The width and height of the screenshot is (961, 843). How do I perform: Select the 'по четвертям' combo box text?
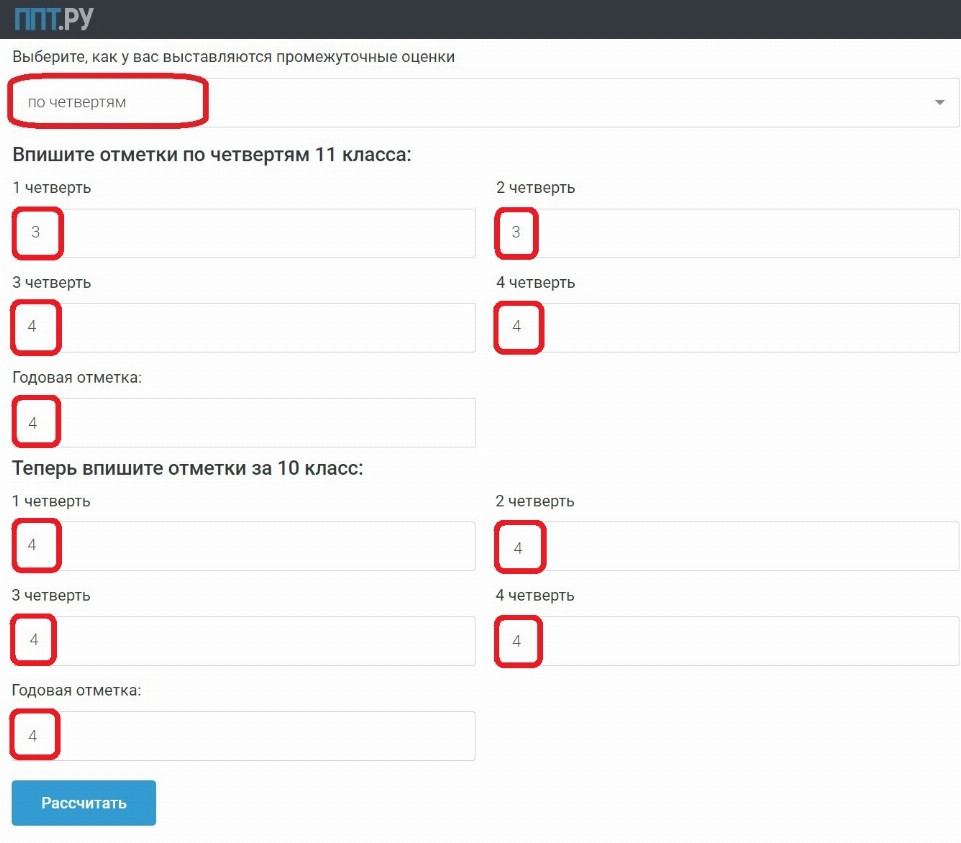78,103
